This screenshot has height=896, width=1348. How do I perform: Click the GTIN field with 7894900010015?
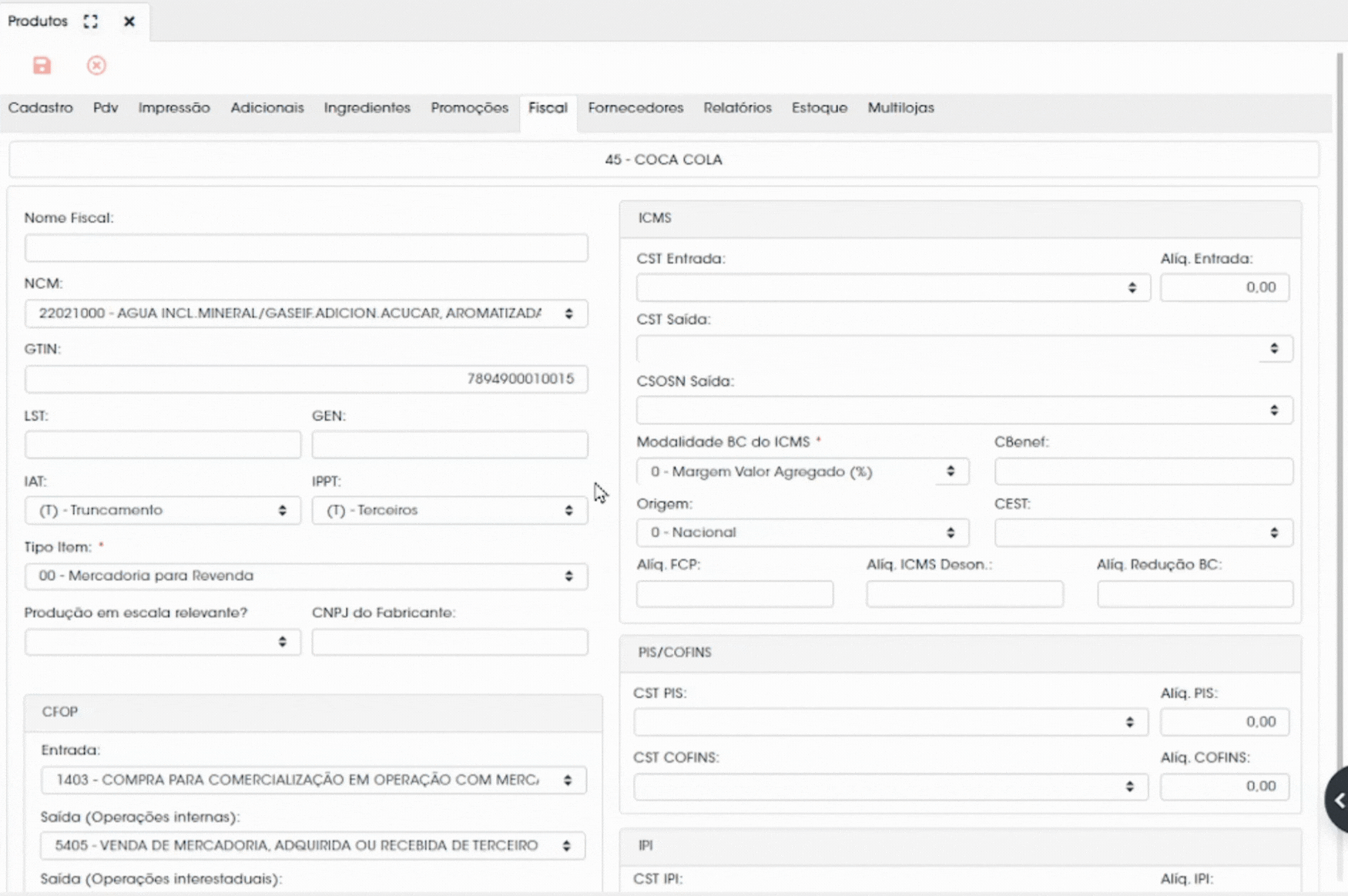coord(306,379)
